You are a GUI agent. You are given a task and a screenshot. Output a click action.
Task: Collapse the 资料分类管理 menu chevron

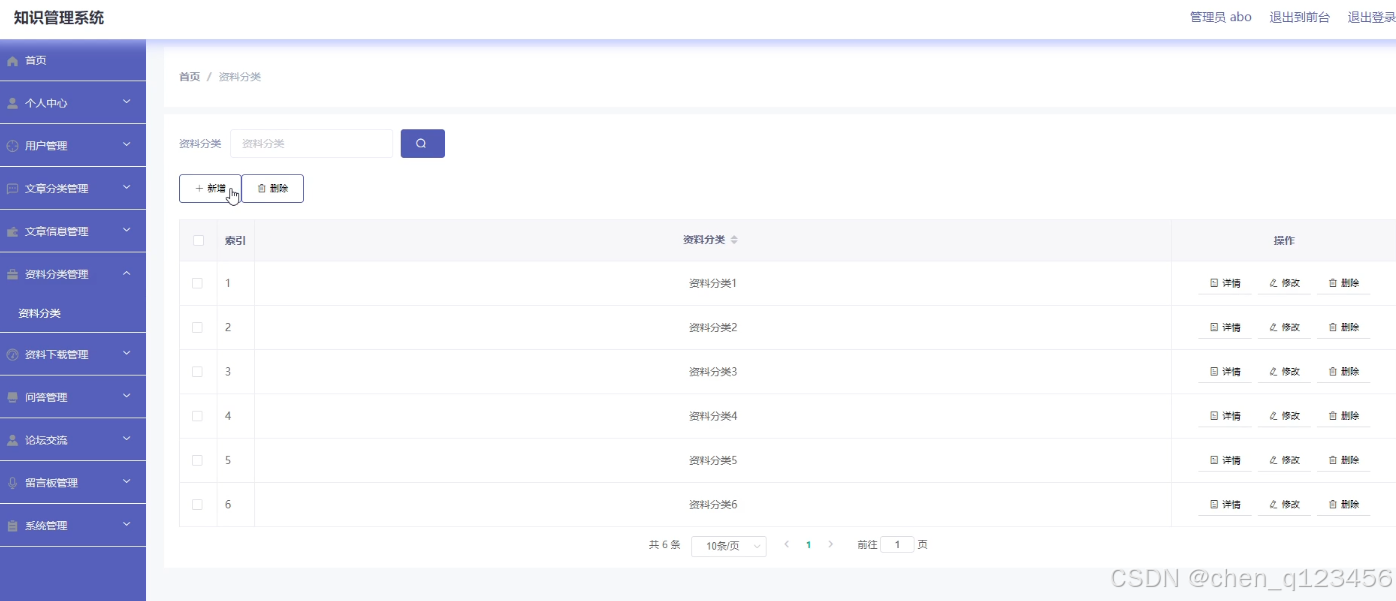click(127, 274)
